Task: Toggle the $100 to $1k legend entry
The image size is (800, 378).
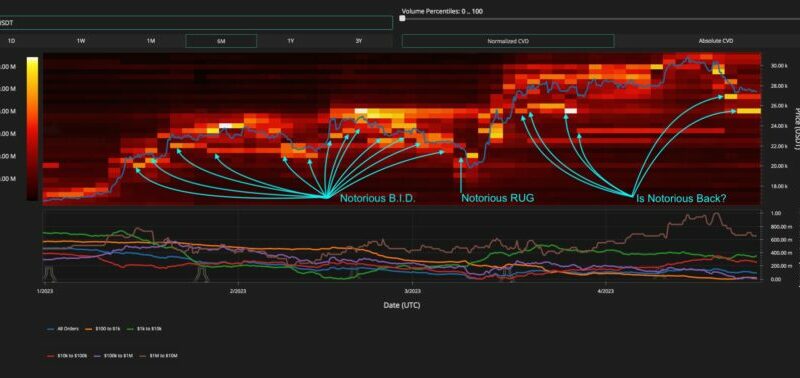Action: point(103,329)
